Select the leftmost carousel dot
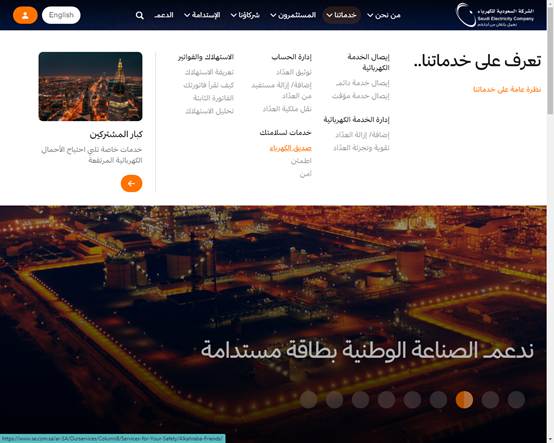This screenshot has width=554, height=443. (x=308, y=400)
